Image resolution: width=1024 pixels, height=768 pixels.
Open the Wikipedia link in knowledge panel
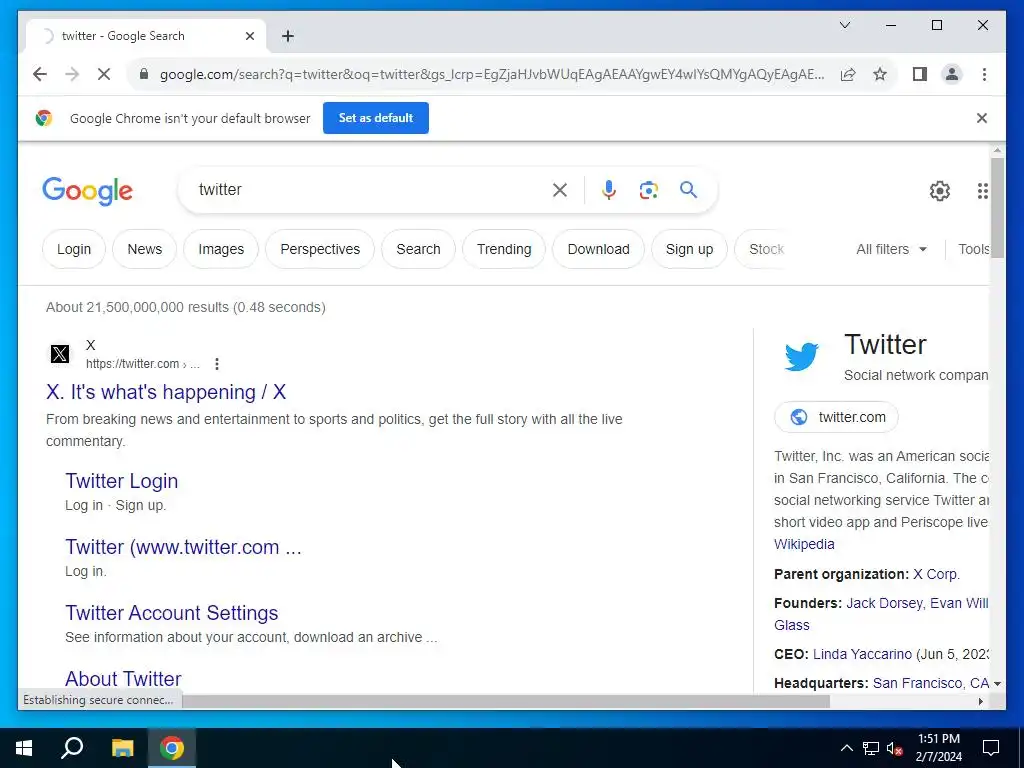pos(804,545)
